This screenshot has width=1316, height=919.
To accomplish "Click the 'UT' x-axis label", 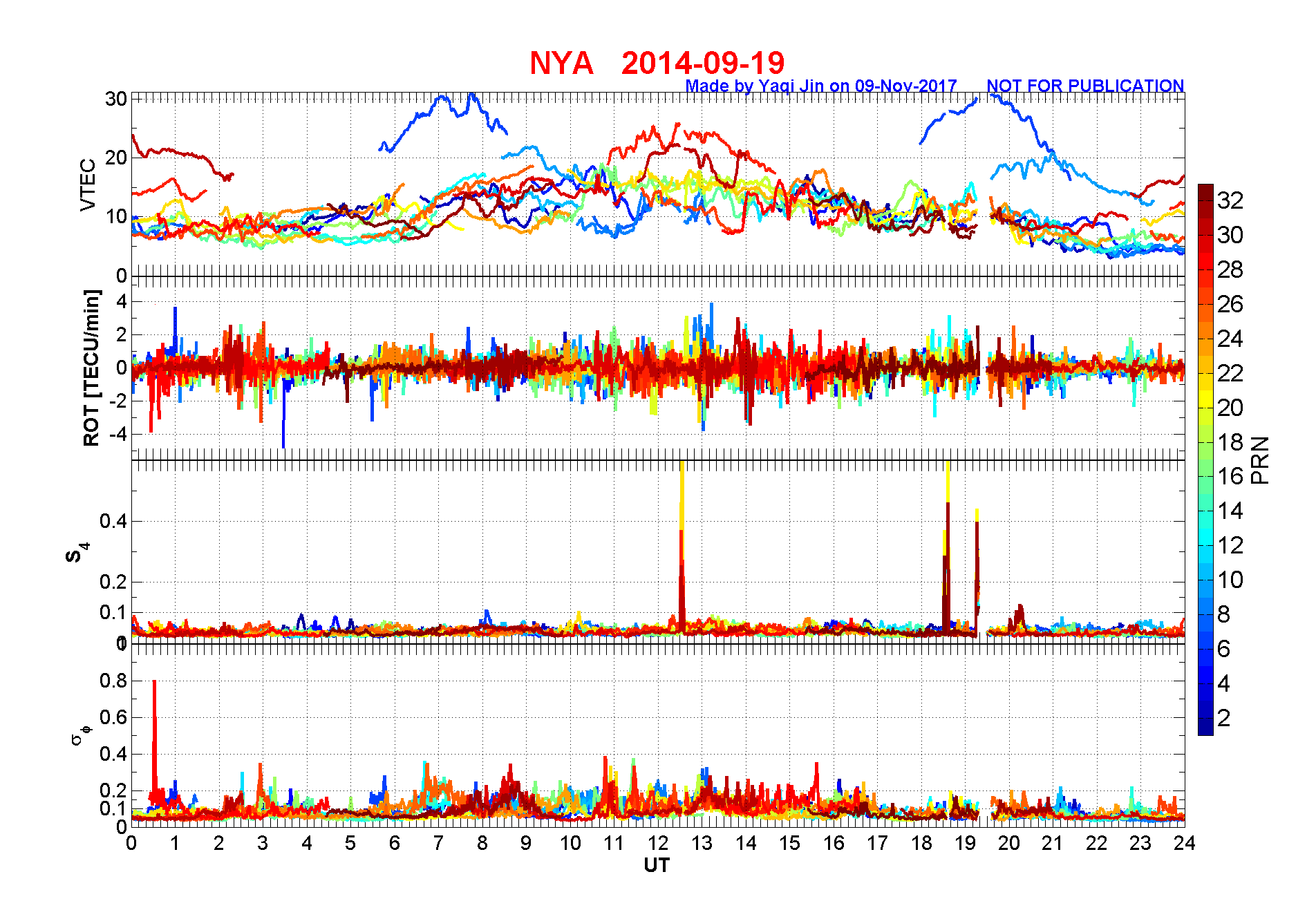I will coord(657,865).
